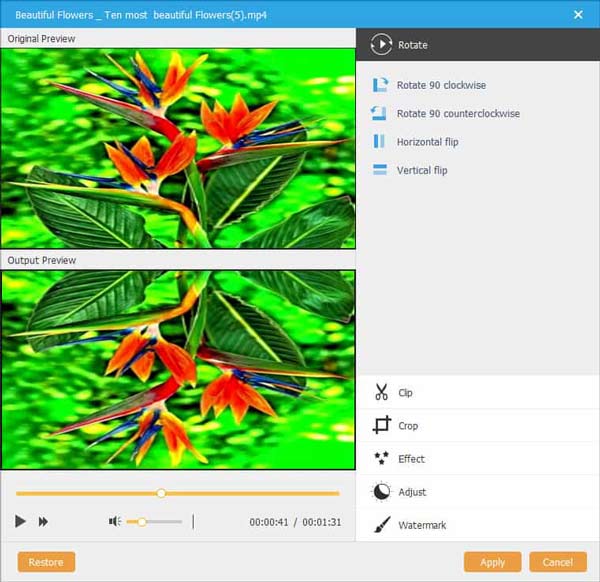Viewport: 600px width, 582px height.
Task: Apply Horizontal flip to the video
Action: tap(380, 142)
